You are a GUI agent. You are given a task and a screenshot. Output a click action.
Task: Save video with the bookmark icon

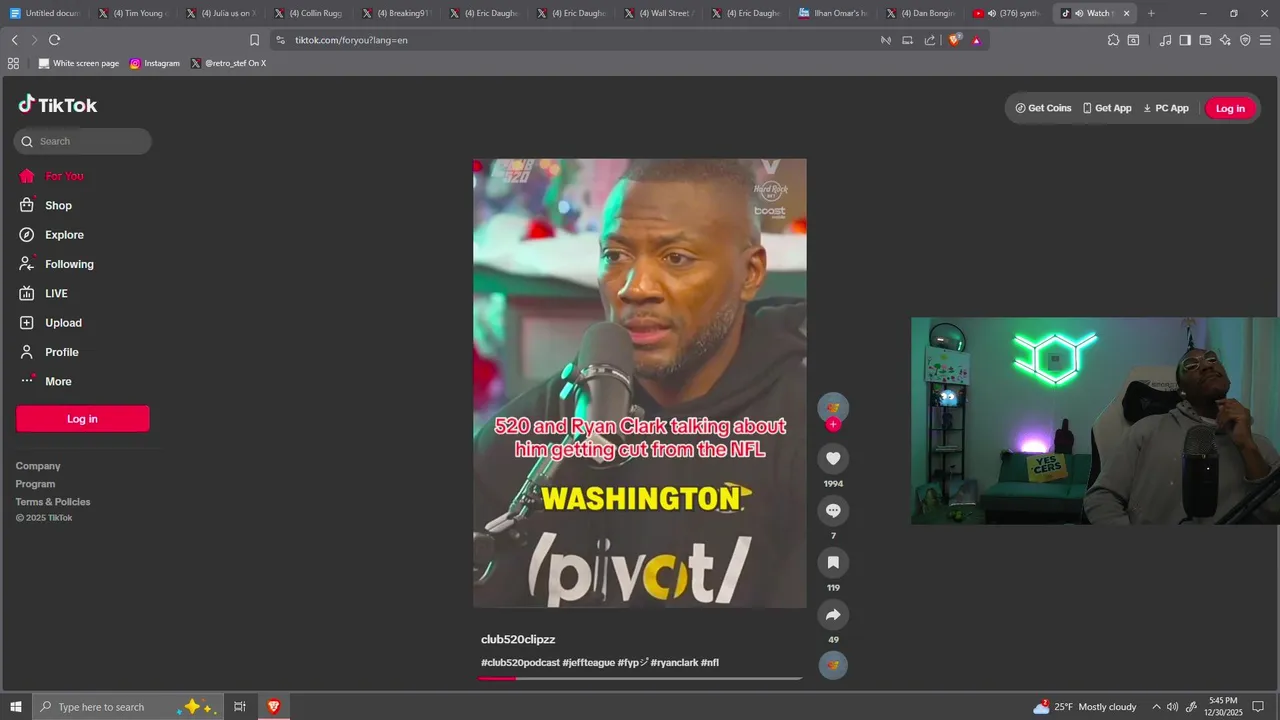[833, 562]
